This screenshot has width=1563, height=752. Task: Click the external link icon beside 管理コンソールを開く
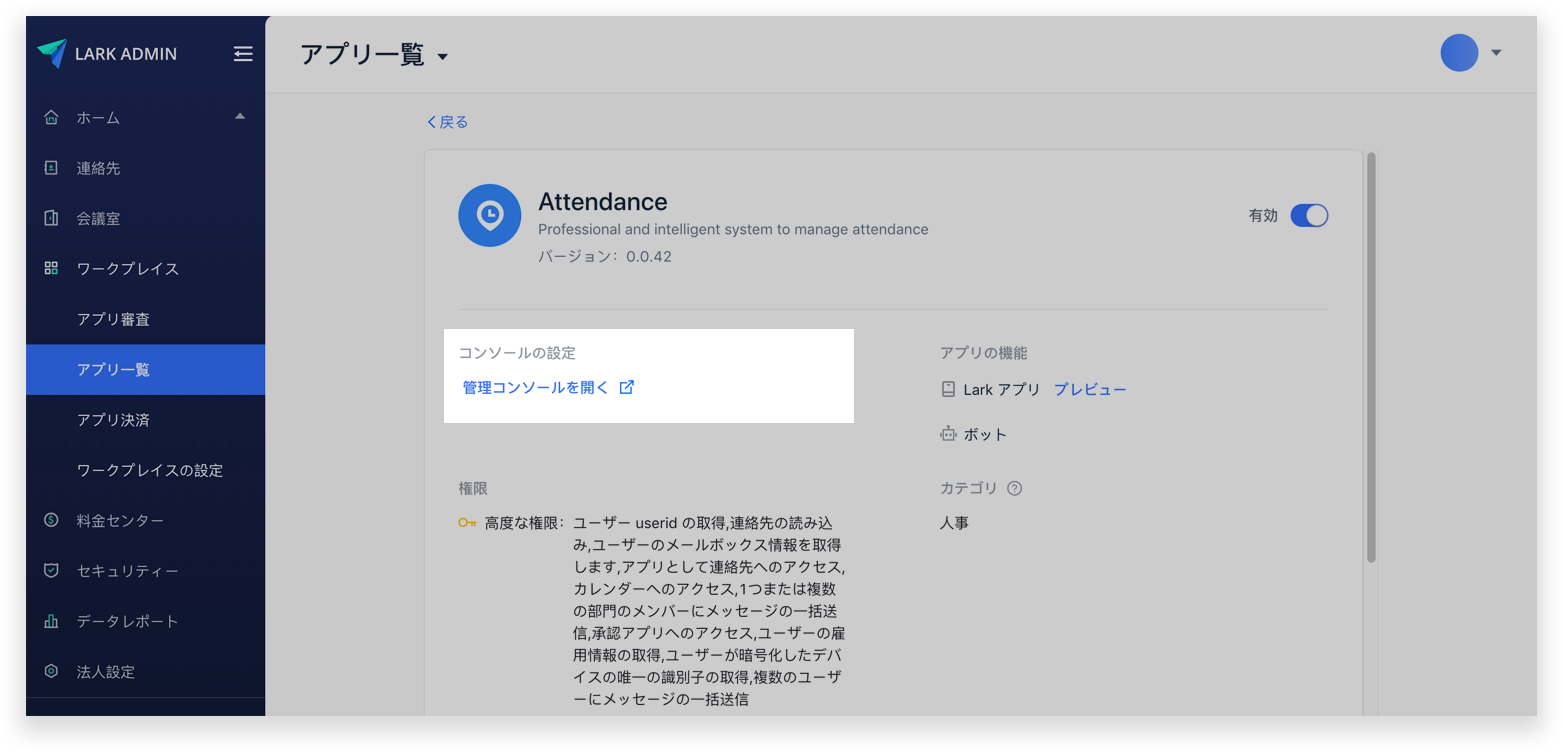click(627, 388)
